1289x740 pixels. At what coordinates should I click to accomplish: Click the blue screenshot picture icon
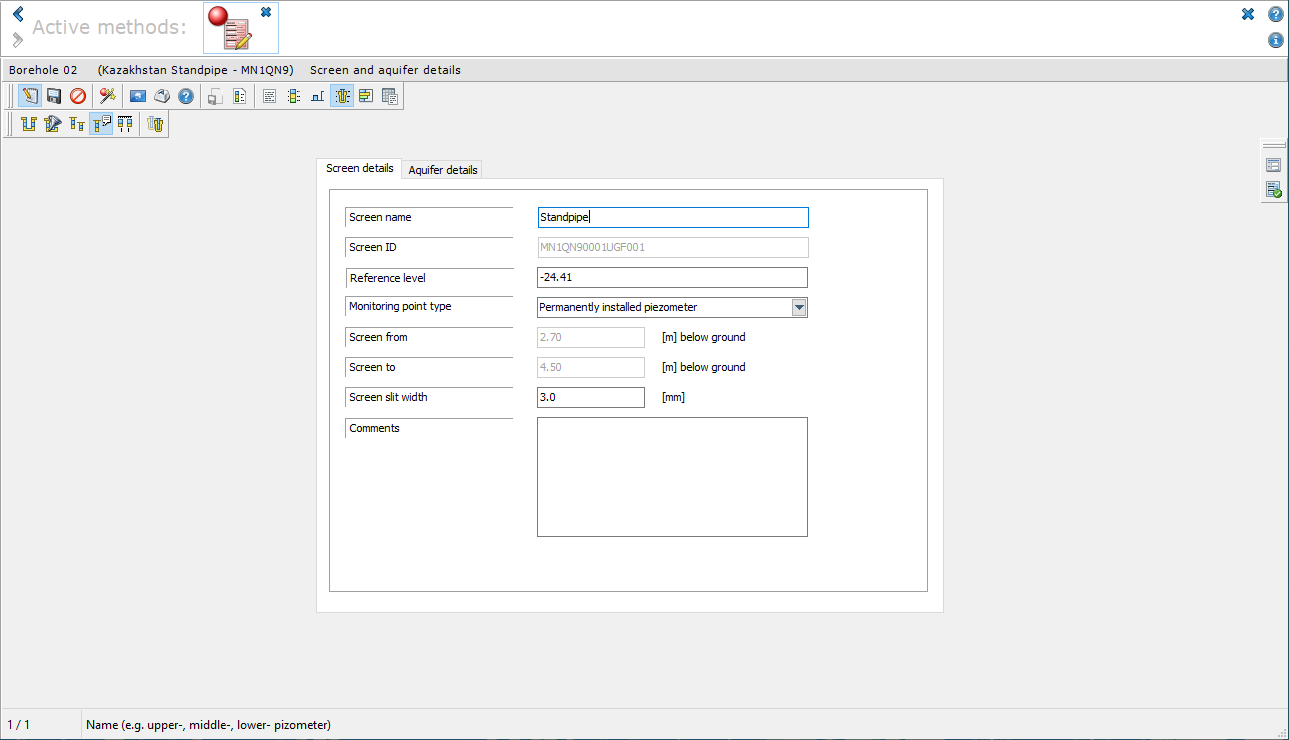(138, 96)
